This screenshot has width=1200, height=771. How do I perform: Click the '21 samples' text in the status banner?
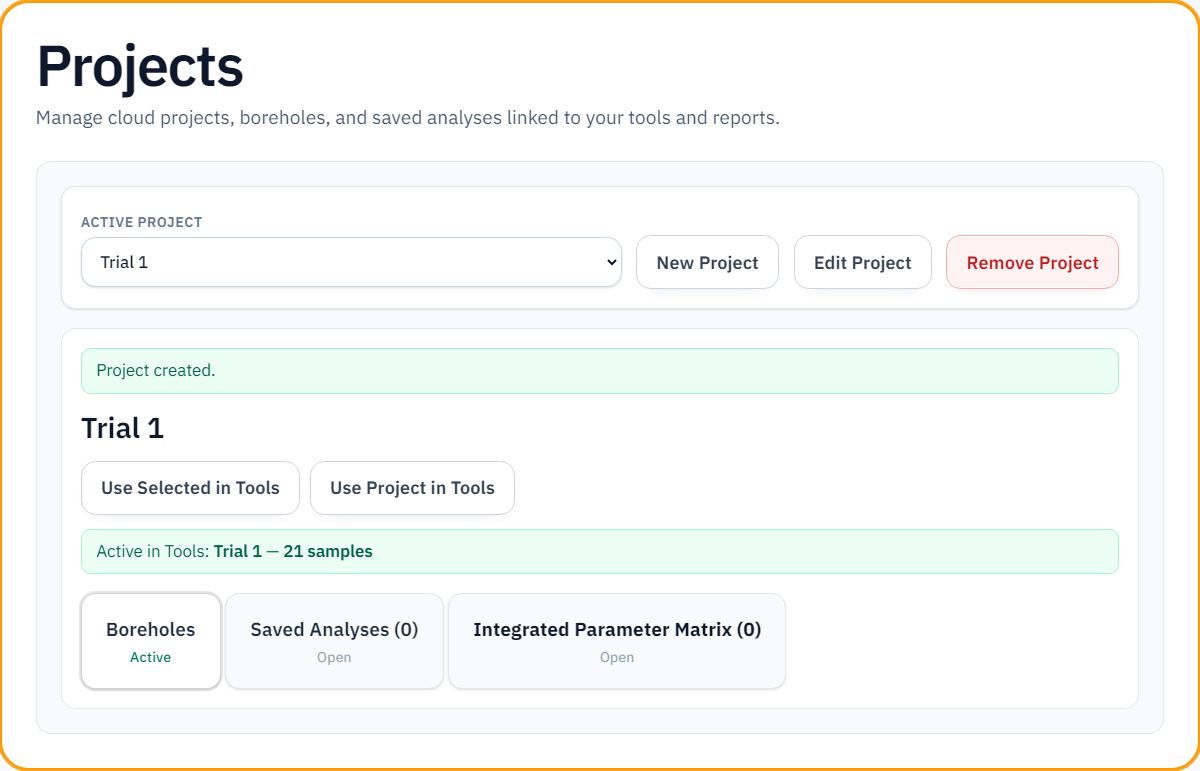point(328,551)
